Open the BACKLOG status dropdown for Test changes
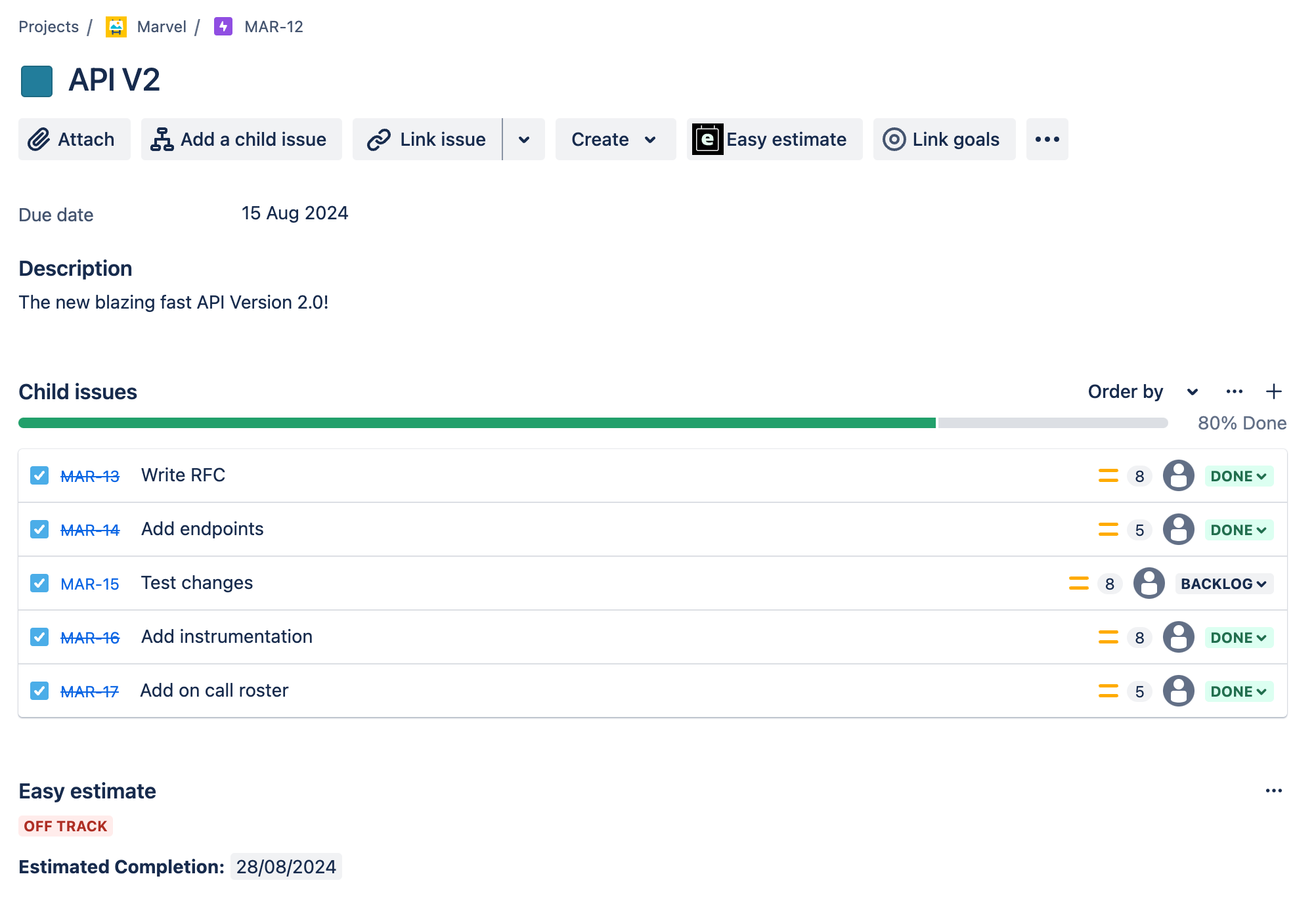Image resolution: width=1316 pixels, height=914 pixels. (x=1225, y=584)
